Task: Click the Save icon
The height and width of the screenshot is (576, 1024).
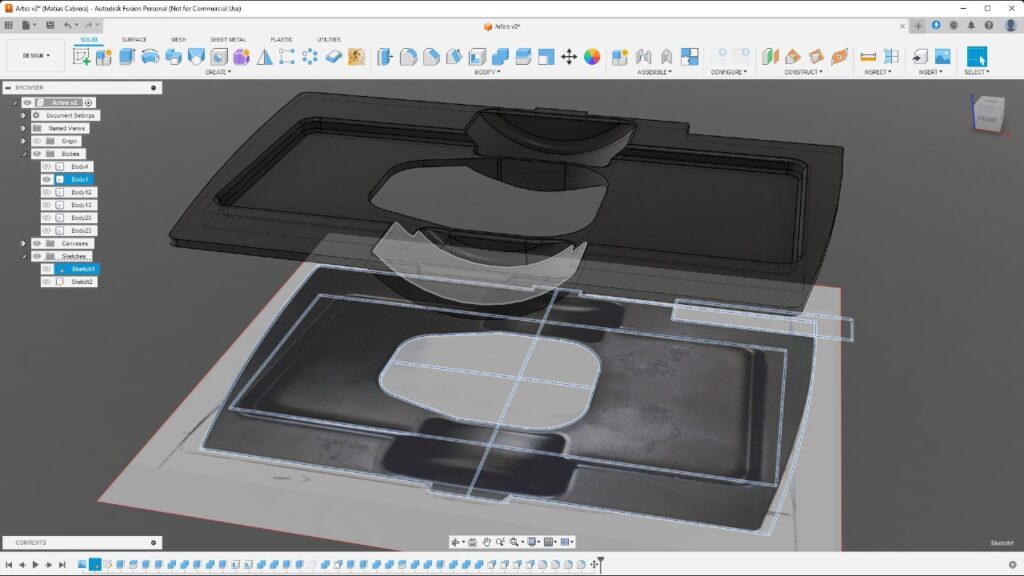Action: (50, 25)
